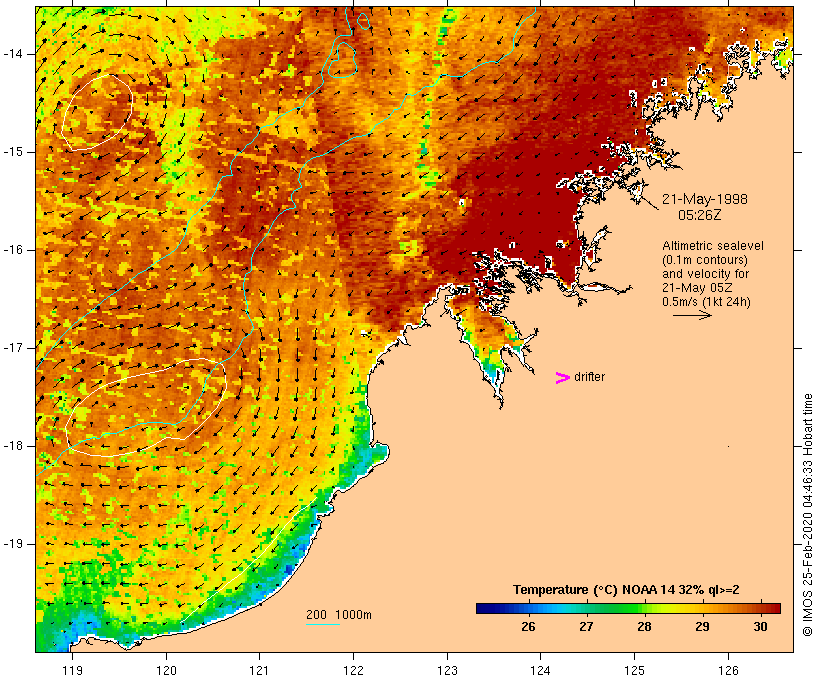820x680 pixels.
Task: Click the longitude axis label '122'
Action: pyautogui.click(x=354, y=670)
